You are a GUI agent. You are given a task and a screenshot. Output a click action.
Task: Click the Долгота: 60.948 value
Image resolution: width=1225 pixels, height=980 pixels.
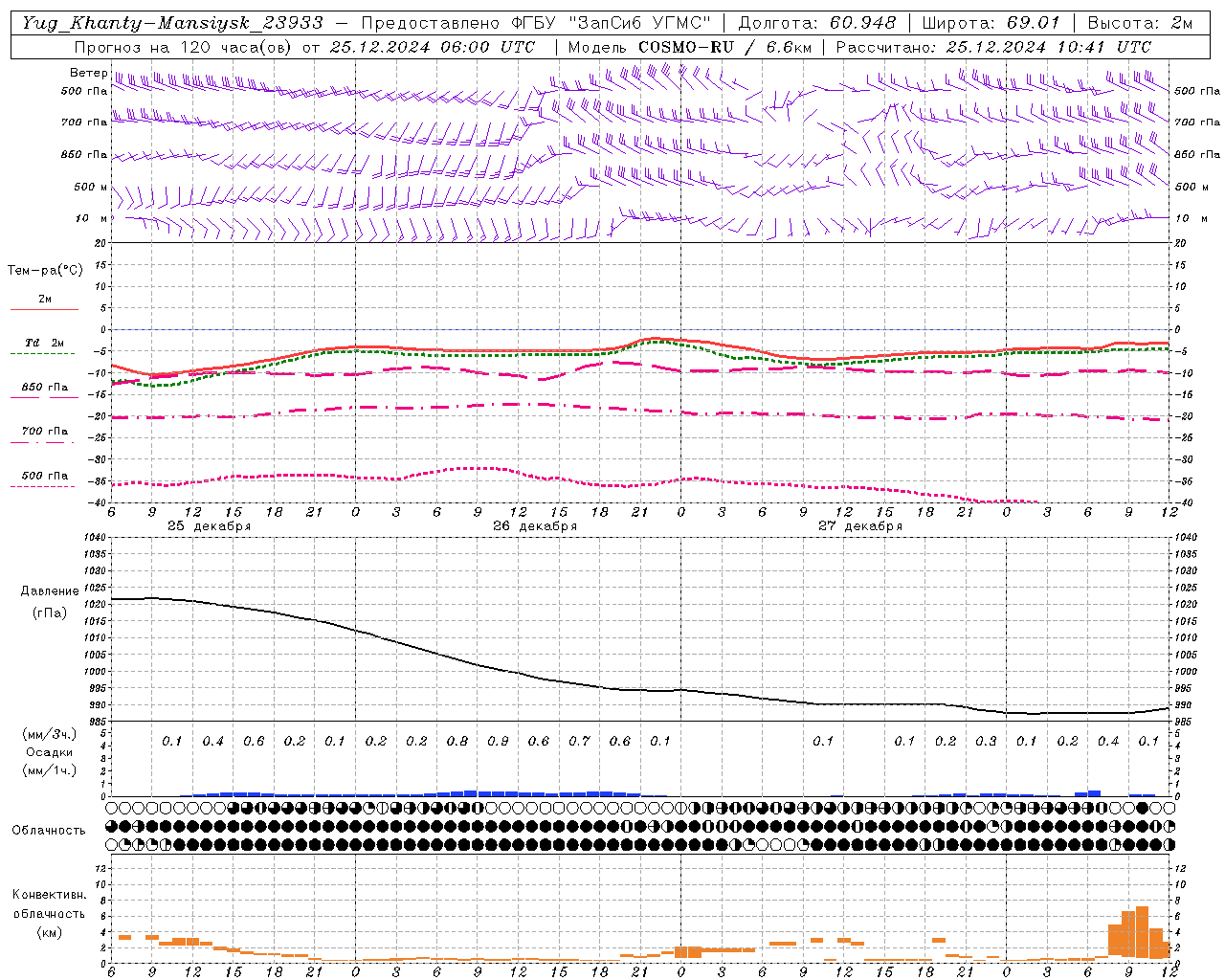[817, 23]
